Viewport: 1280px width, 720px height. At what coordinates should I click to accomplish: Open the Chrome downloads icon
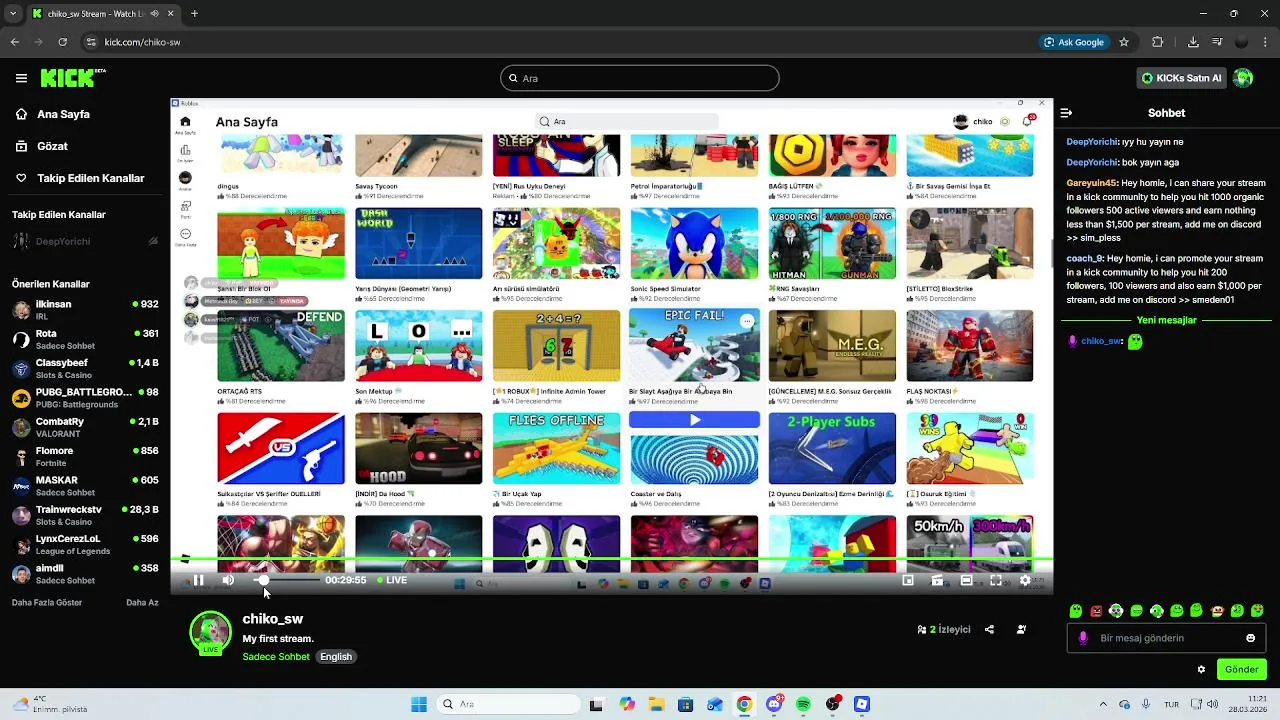(1193, 42)
